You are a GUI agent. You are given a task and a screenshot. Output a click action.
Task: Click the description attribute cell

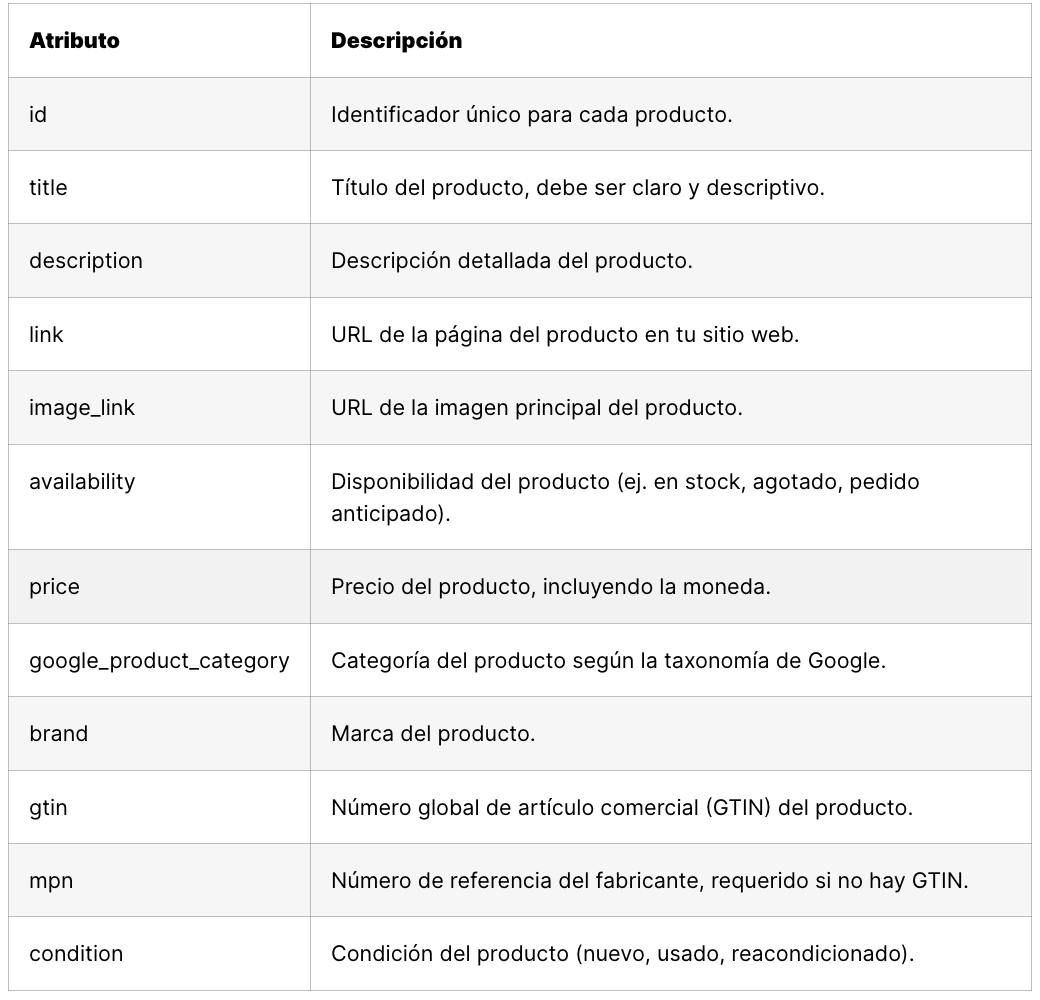click(86, 261)
